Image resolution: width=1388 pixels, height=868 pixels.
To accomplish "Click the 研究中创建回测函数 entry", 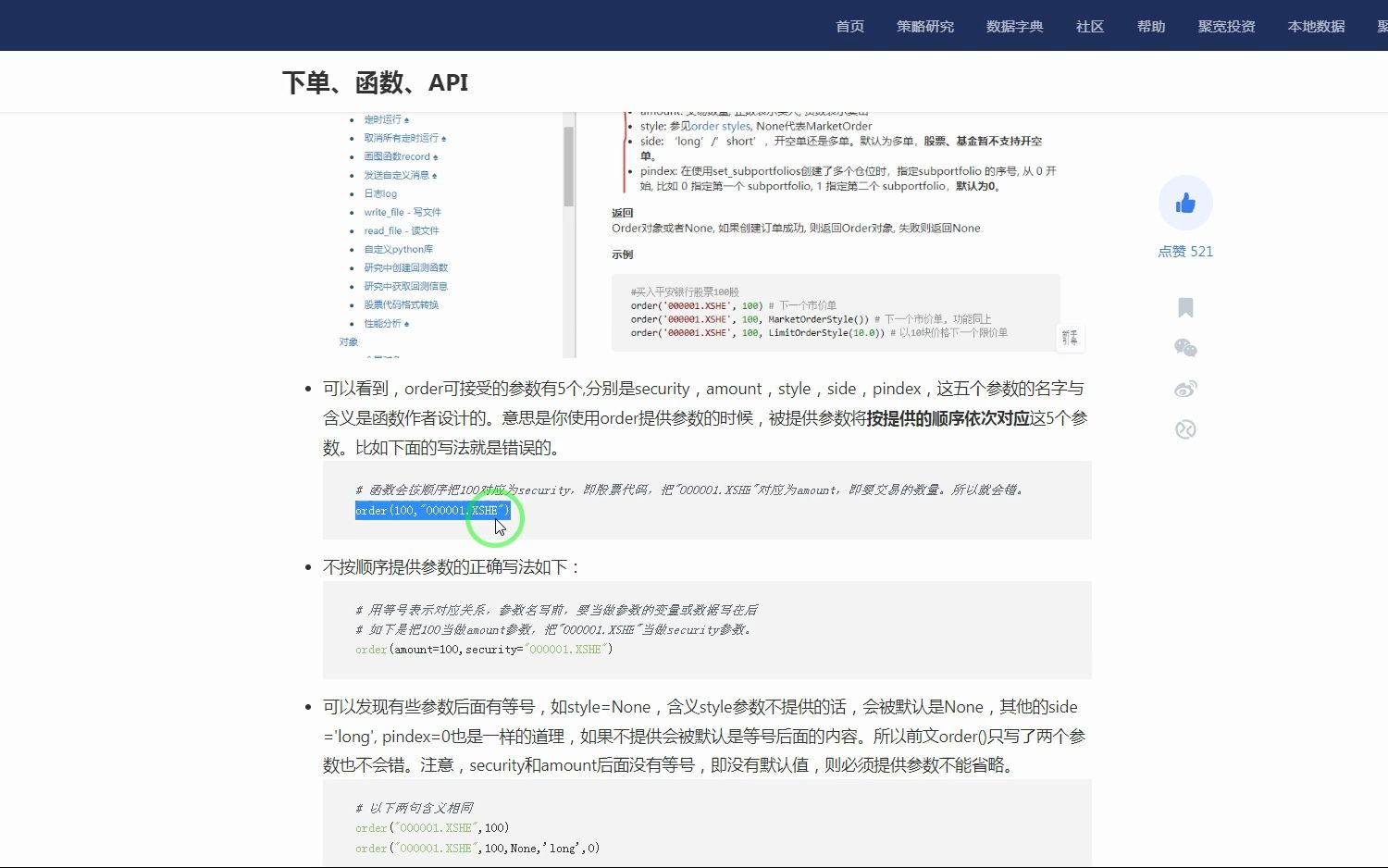I will 405,267.
